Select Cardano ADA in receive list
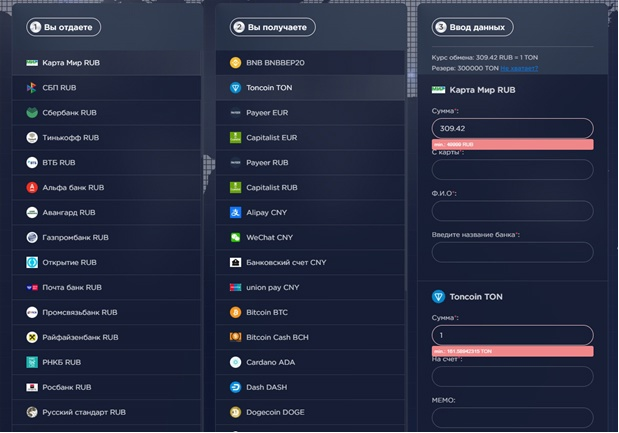The width and height of the screenshot is (619, 433). (310, 362)
